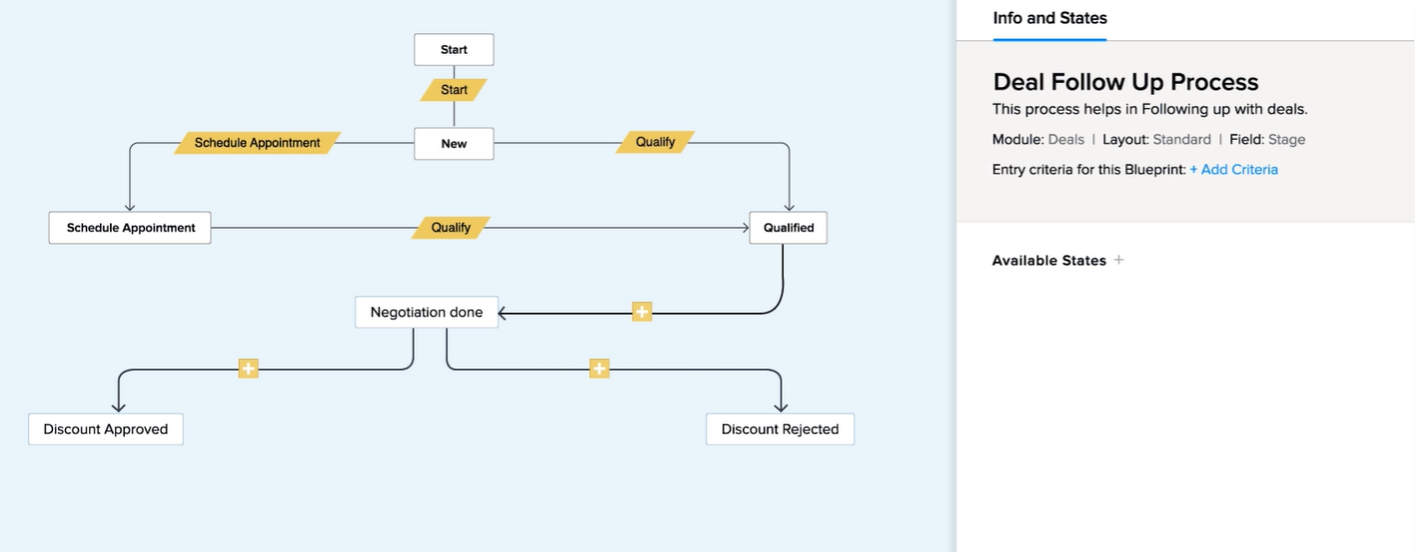Click Entry criteria for this Blueprint text
This screenshot has width=1415, height=552.
[1089, 169]
